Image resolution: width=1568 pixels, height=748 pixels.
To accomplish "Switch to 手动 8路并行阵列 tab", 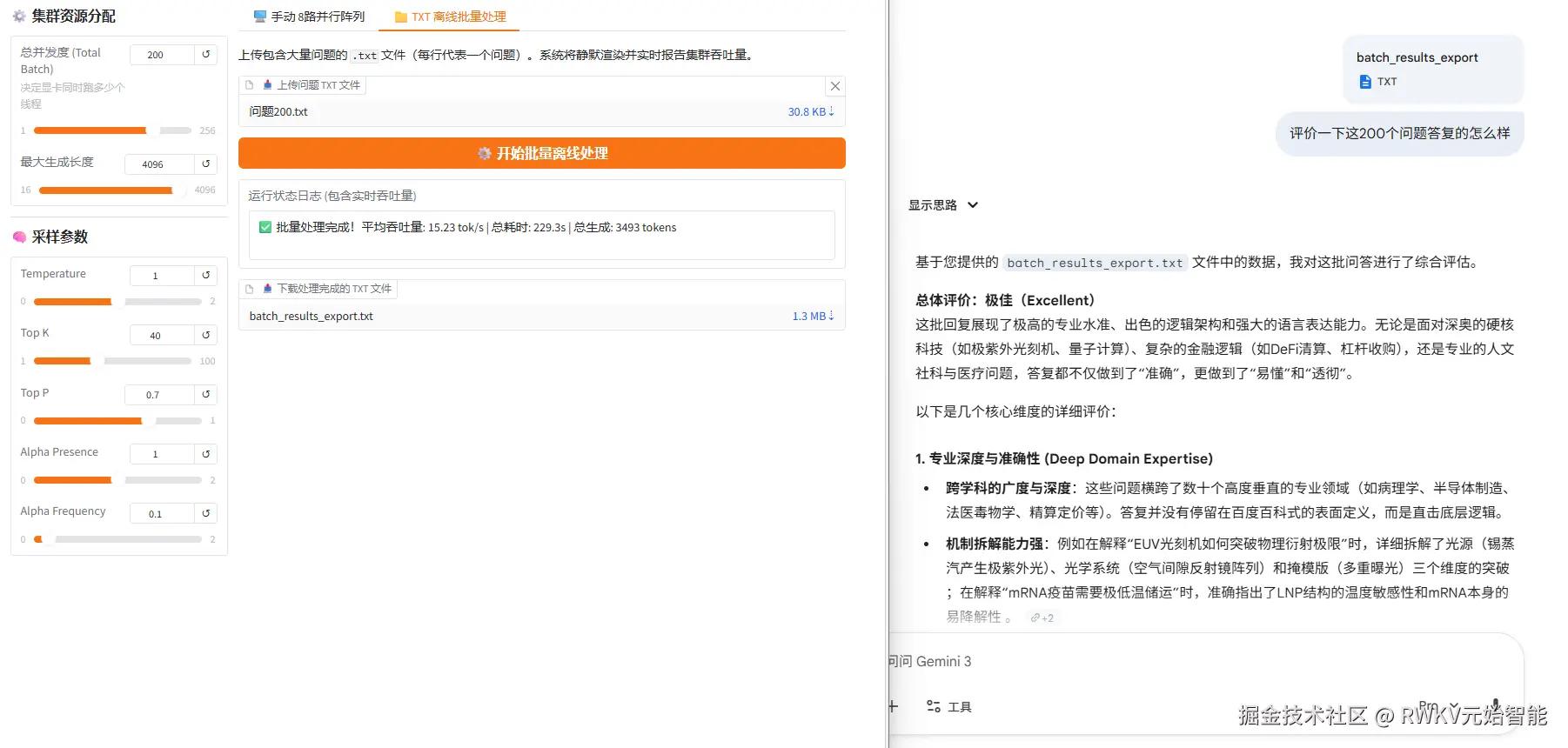I will 309,17.
